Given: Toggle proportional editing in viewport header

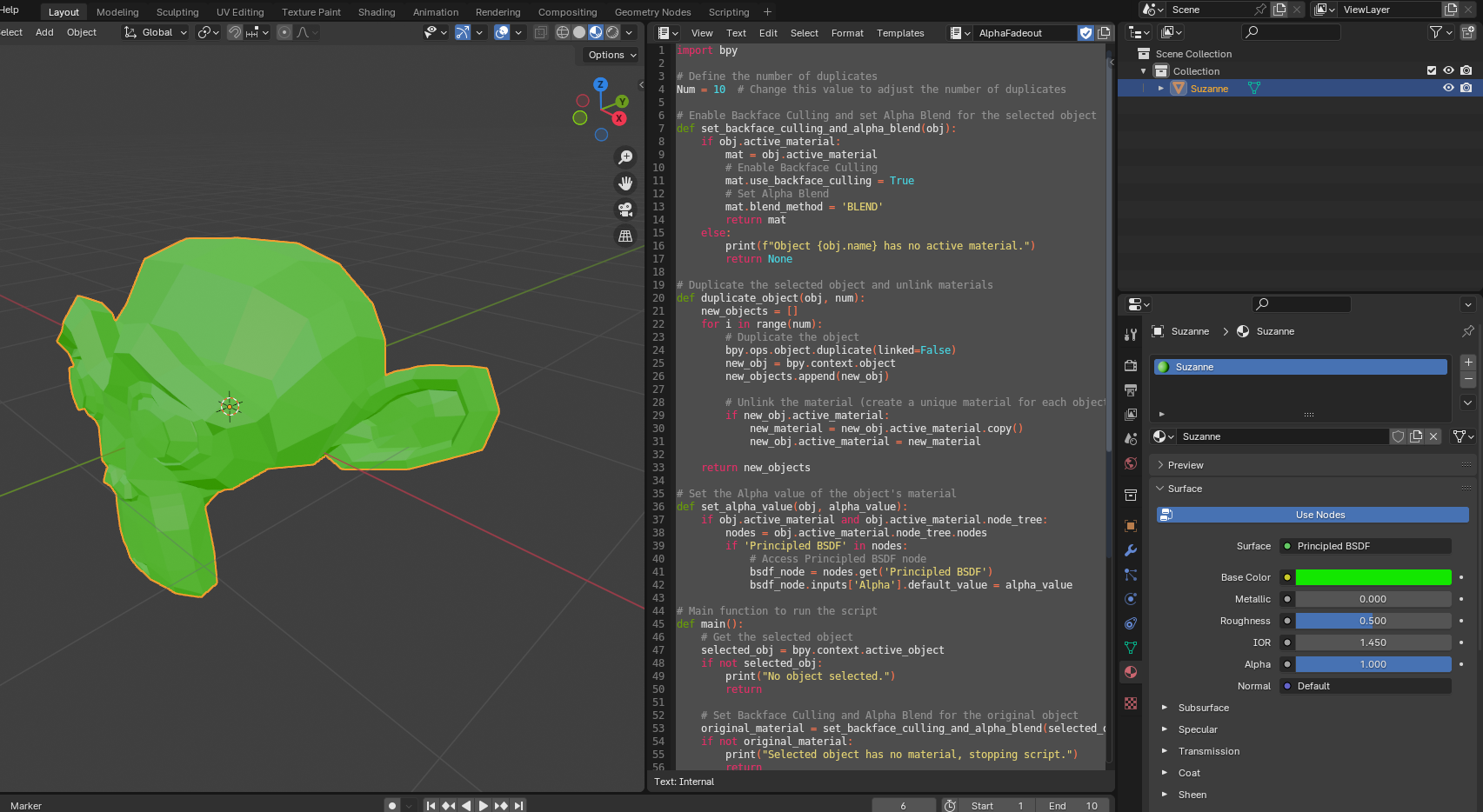Looking at the screenshot, I should coord(284,32).
